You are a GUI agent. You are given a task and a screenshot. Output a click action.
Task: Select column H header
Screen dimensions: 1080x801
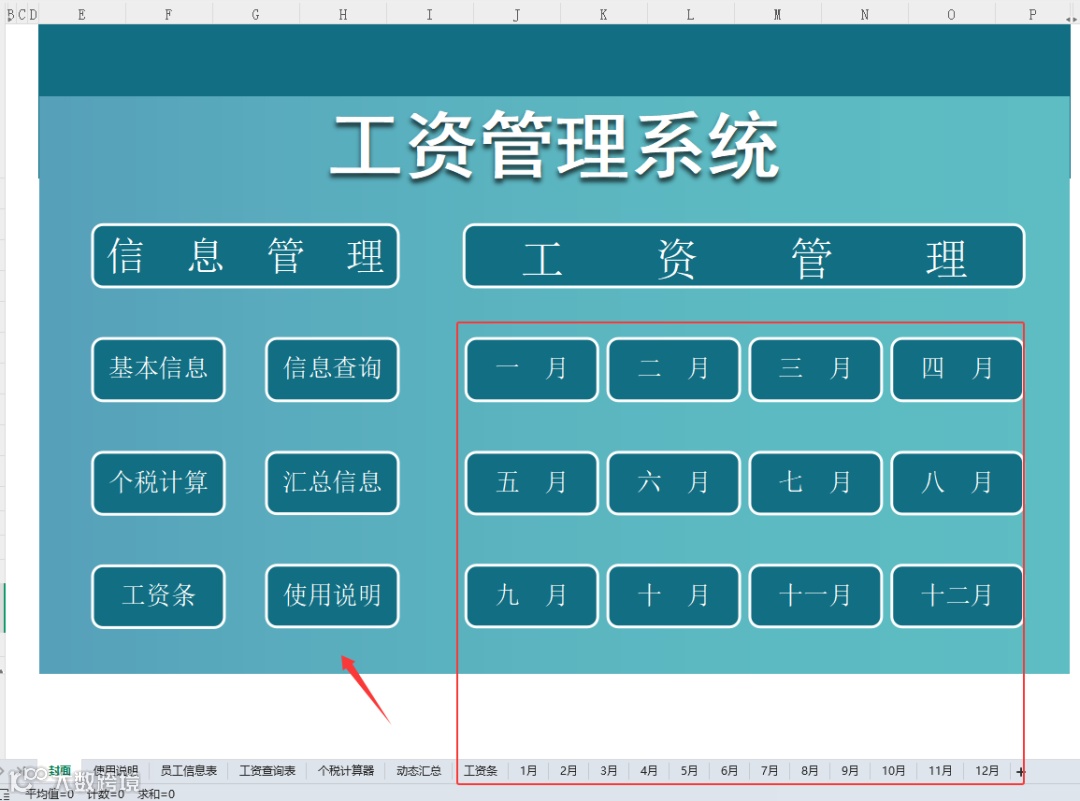click(342, 14)
